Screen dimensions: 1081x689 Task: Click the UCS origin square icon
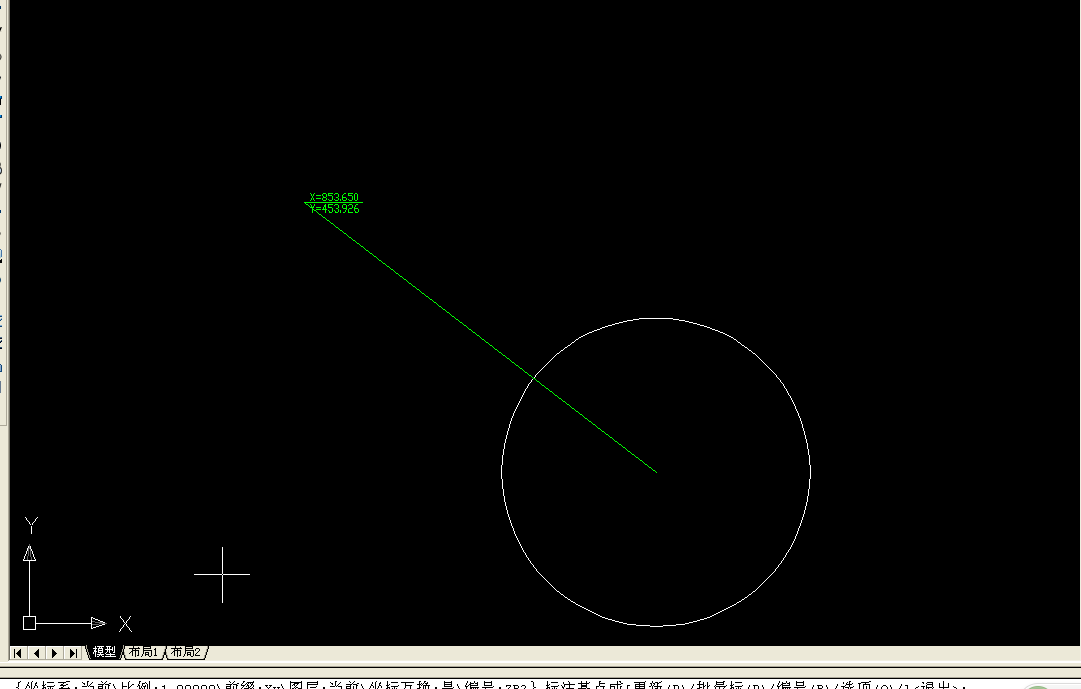[29, 623]
